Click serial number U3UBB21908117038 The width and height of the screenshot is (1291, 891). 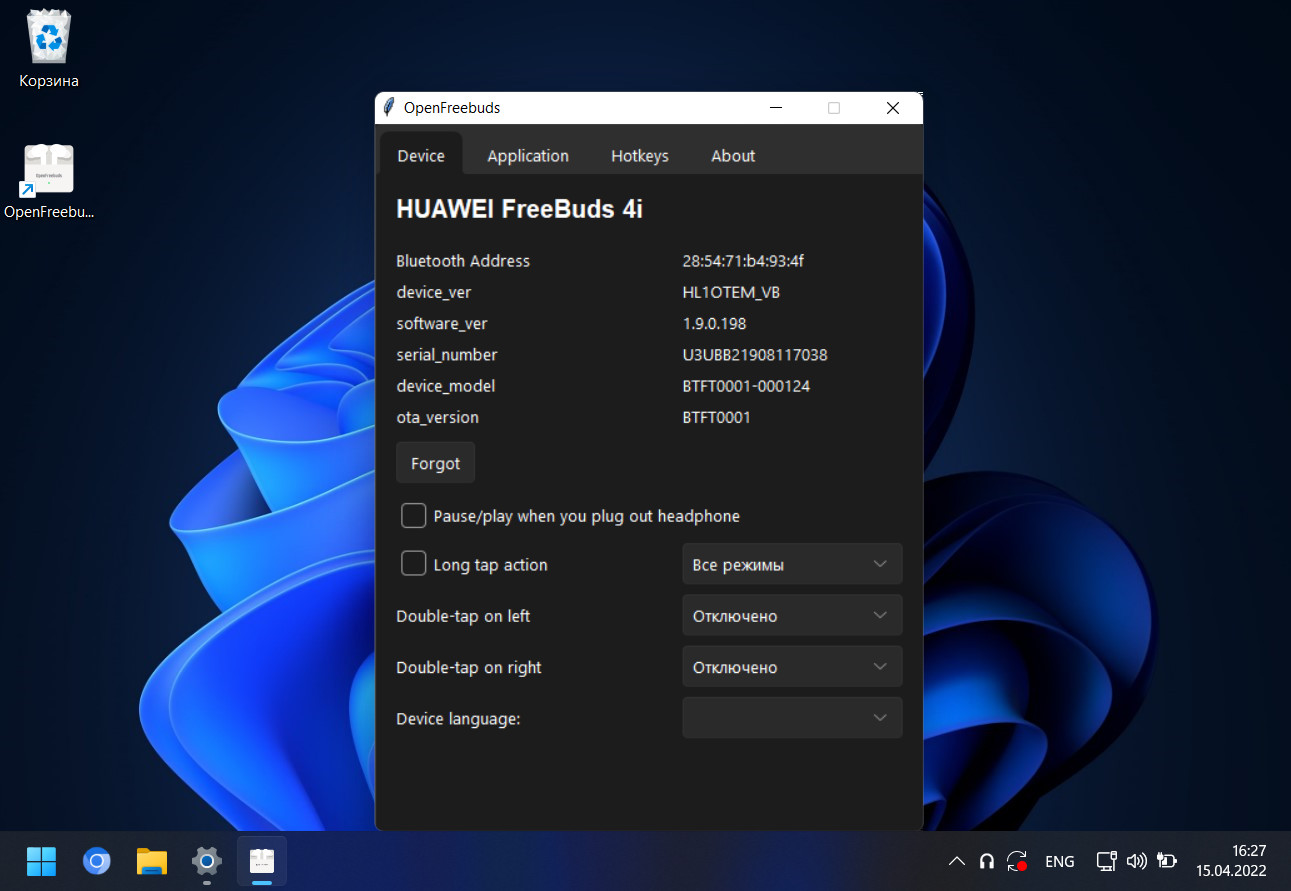755,354
